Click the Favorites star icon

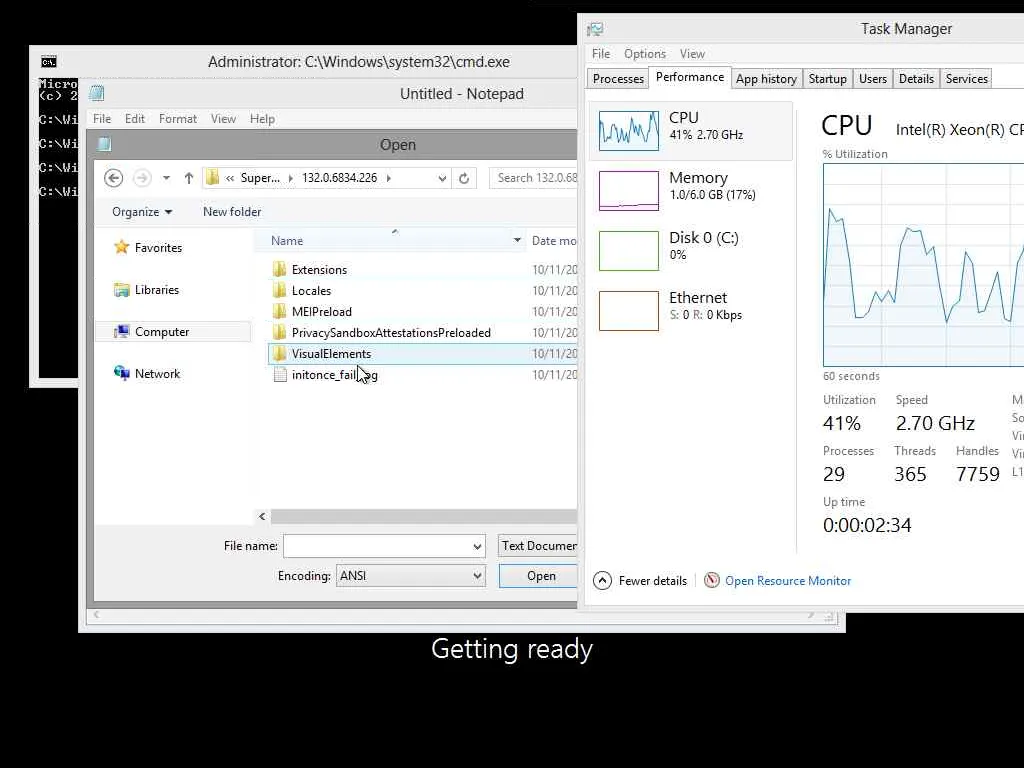[121, 247]
